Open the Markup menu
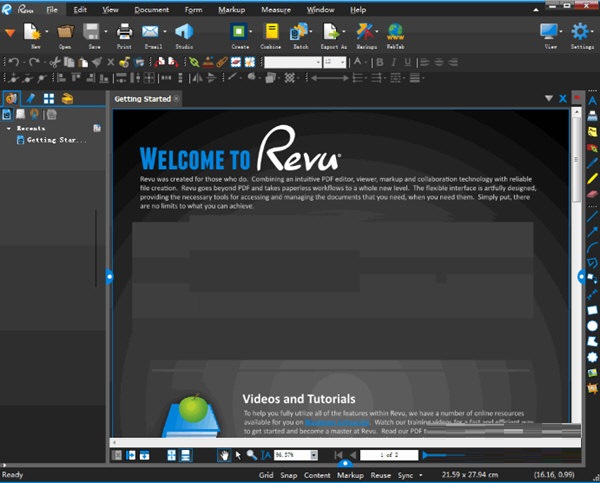This screenshot has height=483, width=600. pos(232,10)
